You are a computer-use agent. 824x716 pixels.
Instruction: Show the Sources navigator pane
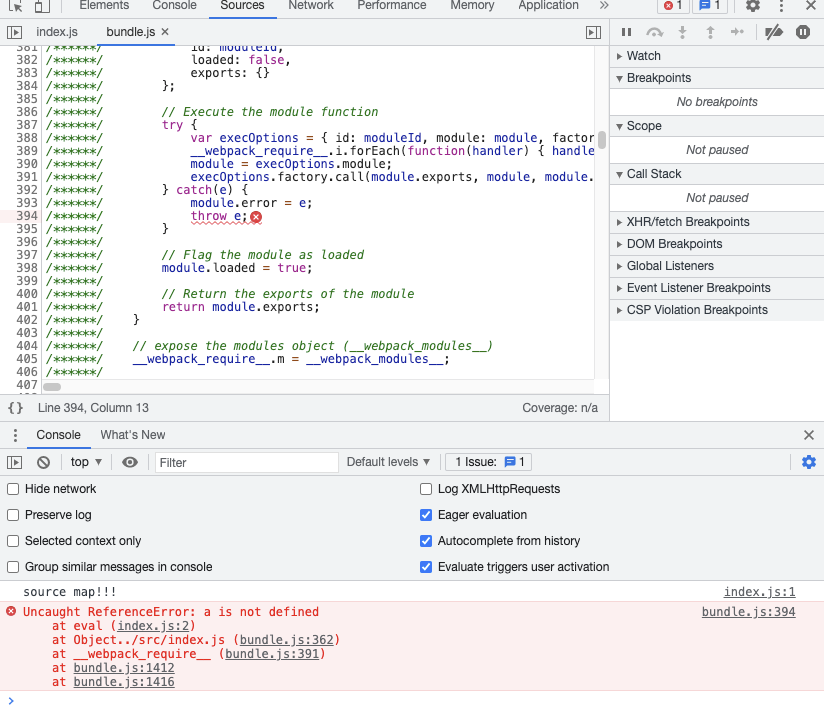tap(15, 33)
